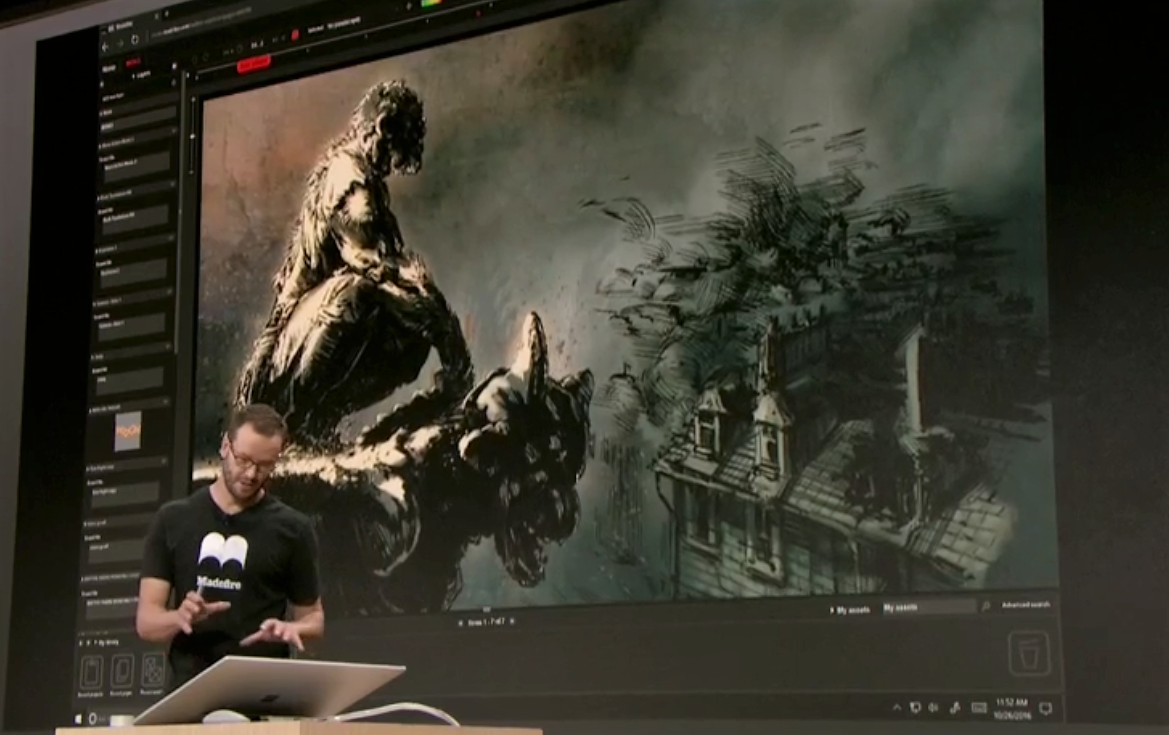Click the Cortana circle icon on taskbar
This screenshot has height=735, width=1169.
point(93,719)
